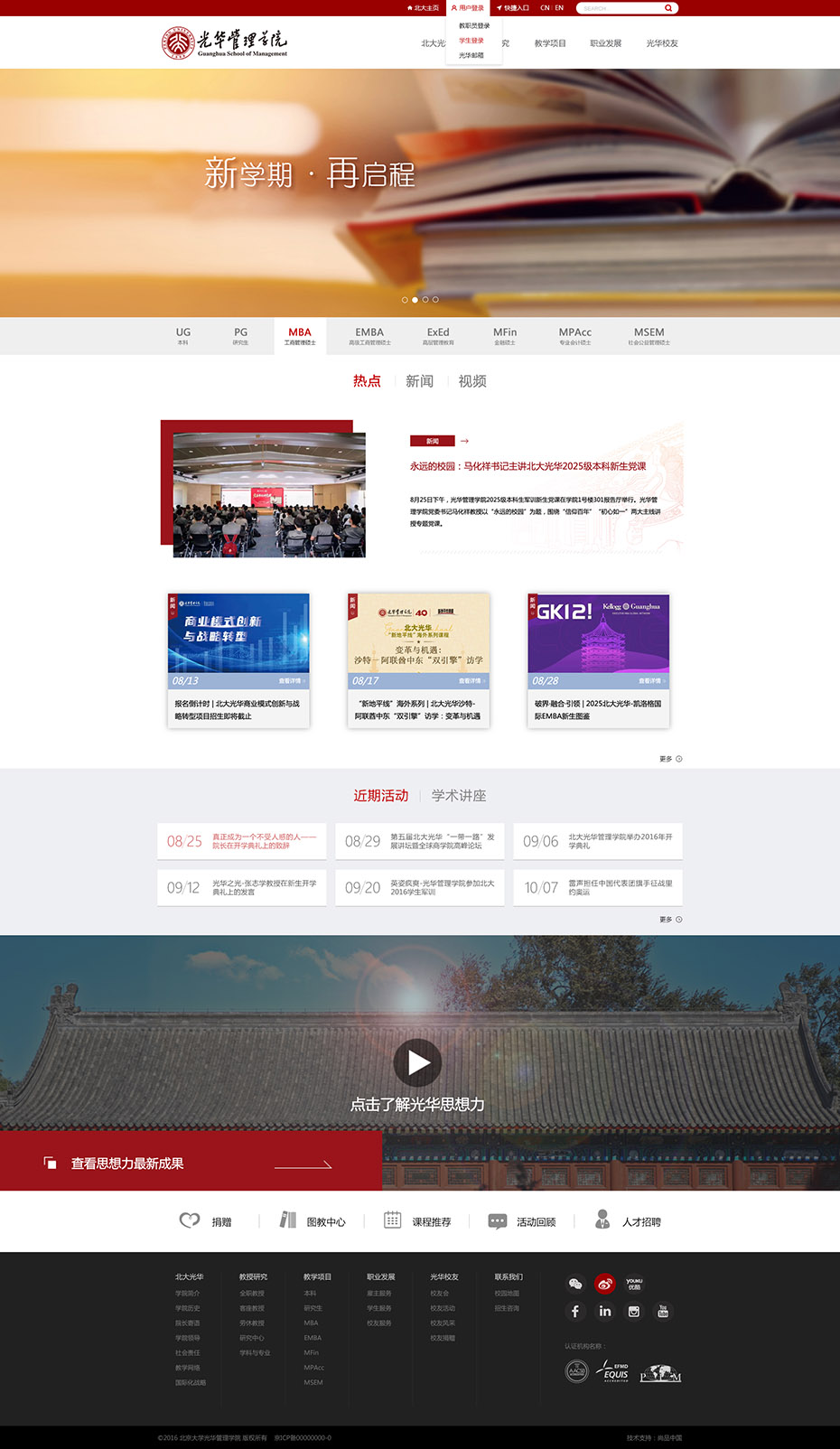Switch to the EMBA program tab
Image resolution: width=840 pixels, height=1449 pixels.
369,336
